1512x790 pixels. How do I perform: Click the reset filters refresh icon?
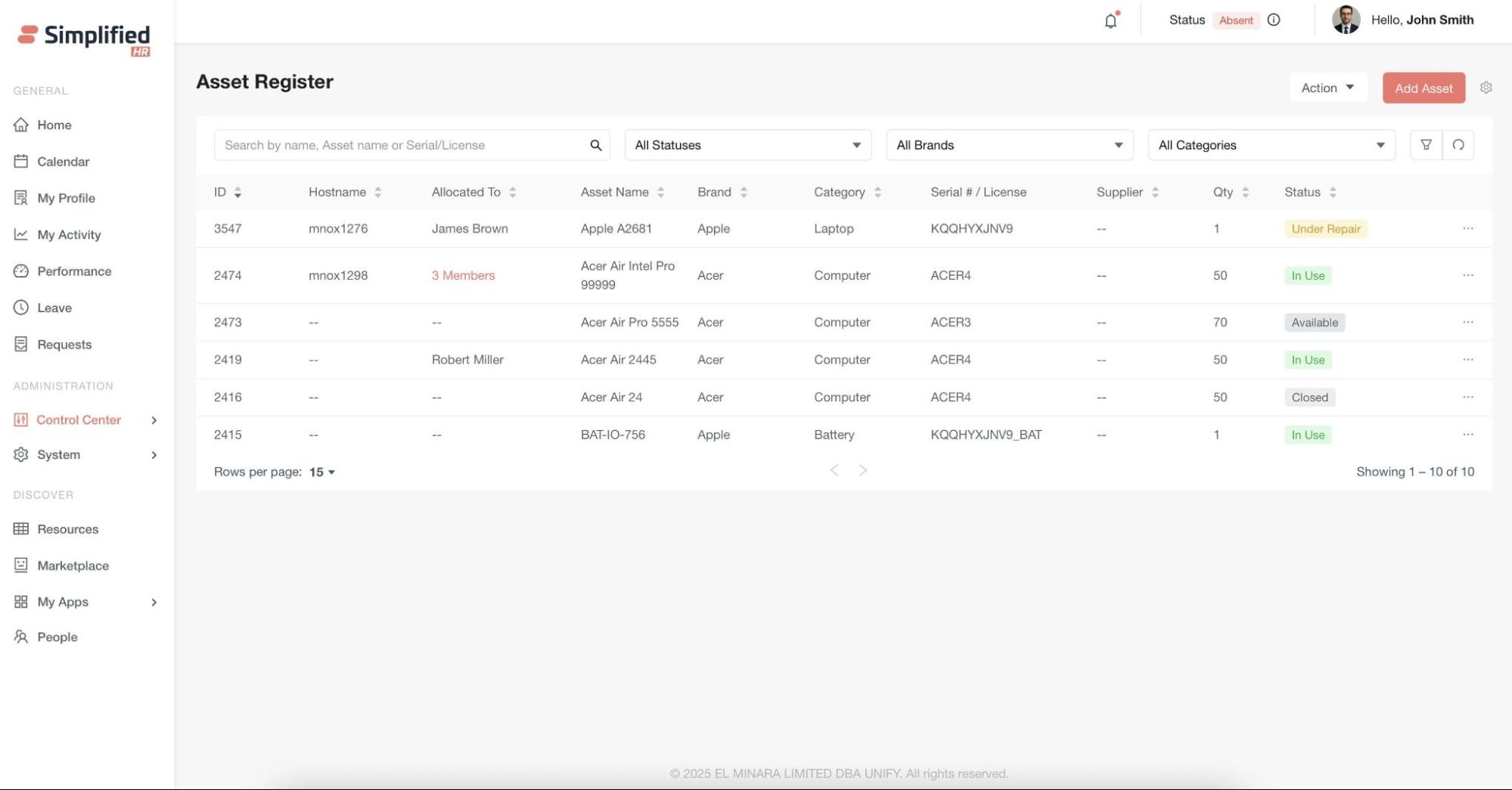pos(1458,145)
